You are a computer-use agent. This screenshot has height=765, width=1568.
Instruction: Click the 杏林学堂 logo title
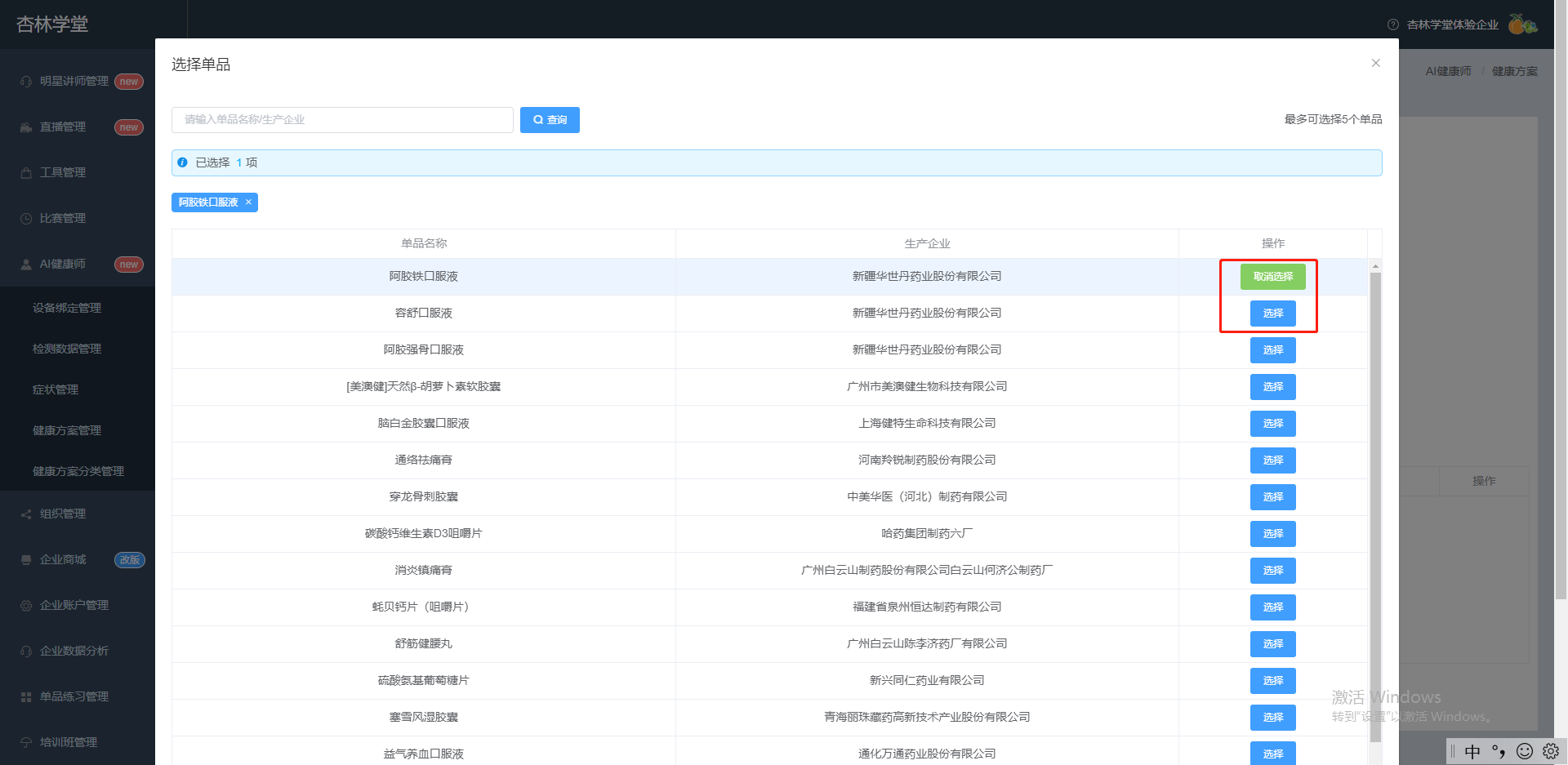(x=52, y=24)
